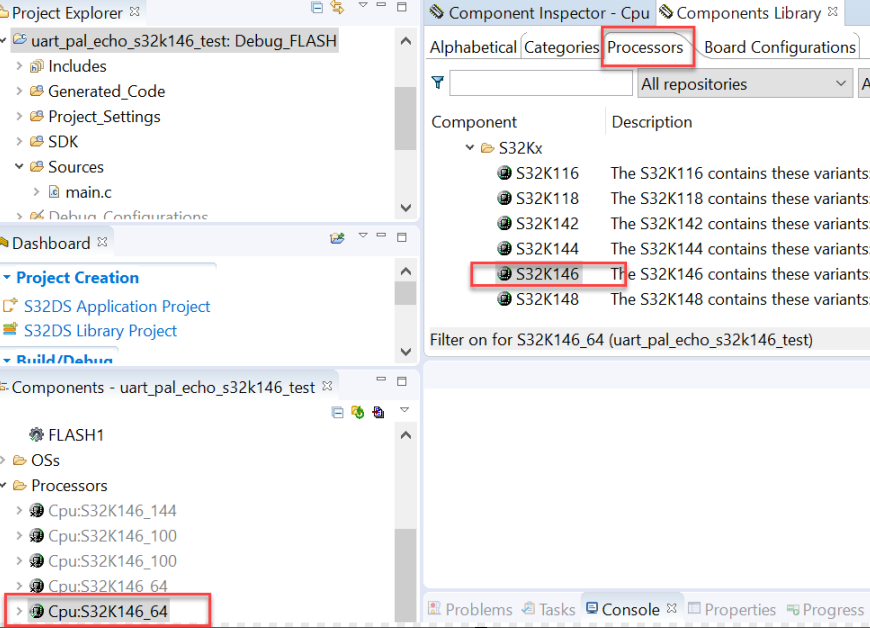Collapse all items in the Components panel
The width and height of the screenshot is (870, 628).
tap(338, 413)
